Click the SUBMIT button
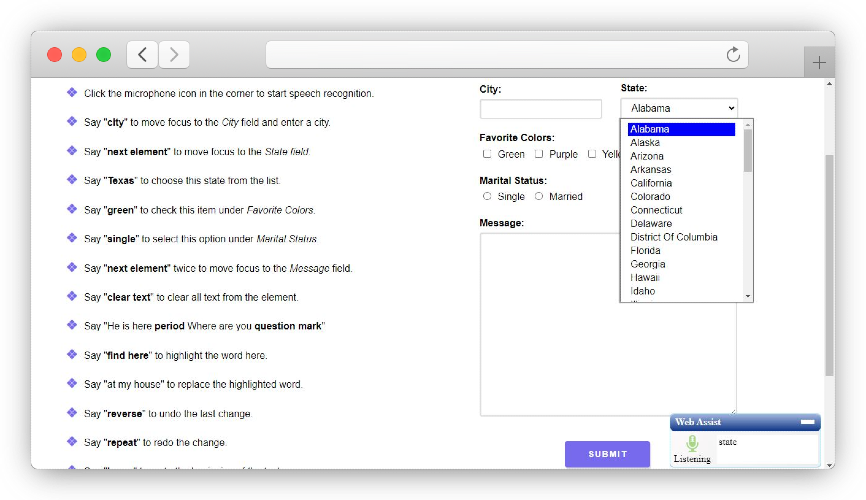This screenshot has height=500, width=866. coord(607,454)
